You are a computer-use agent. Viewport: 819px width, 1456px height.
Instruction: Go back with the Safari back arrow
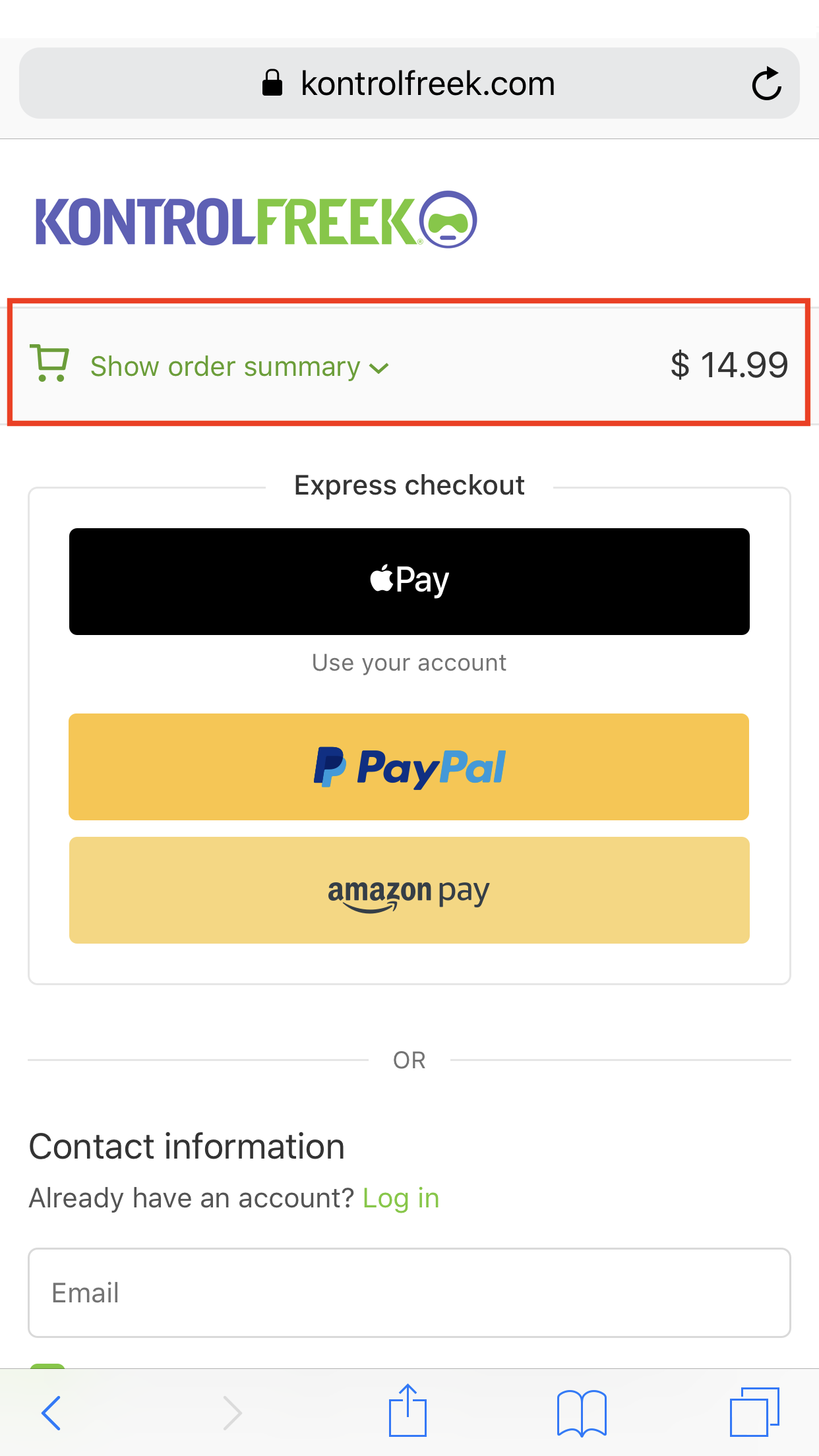(x=51, y=1412)
